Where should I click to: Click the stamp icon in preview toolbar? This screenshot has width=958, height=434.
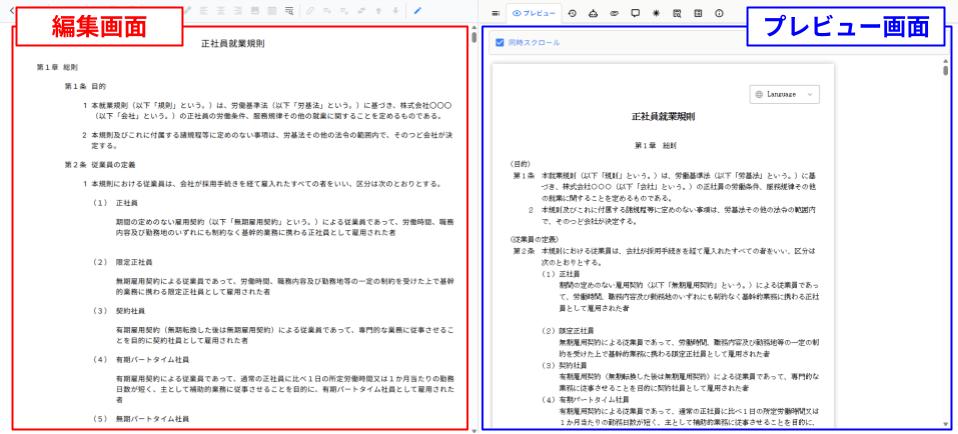[x=593, y=13]
